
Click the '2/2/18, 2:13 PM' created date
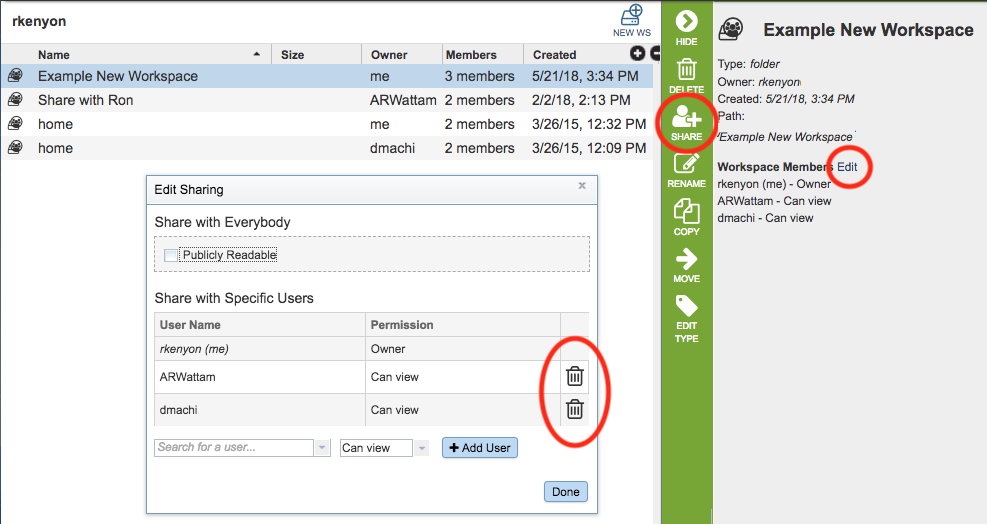tap(581, 100)
